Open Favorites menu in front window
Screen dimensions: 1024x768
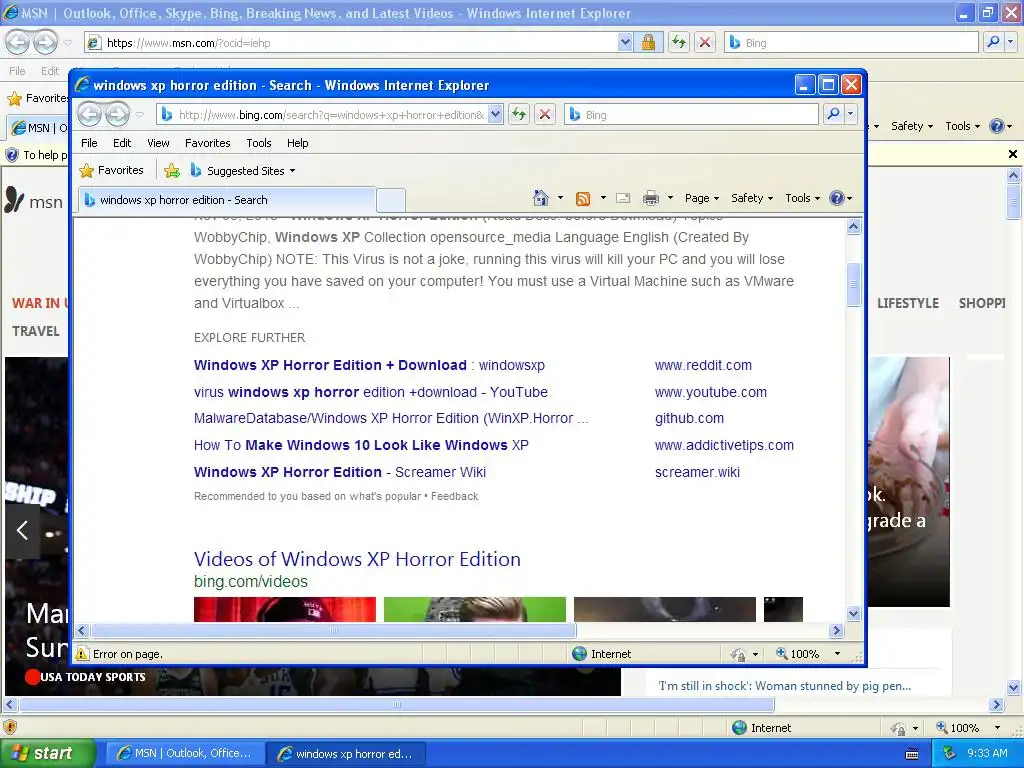click(x=208, y=143)
